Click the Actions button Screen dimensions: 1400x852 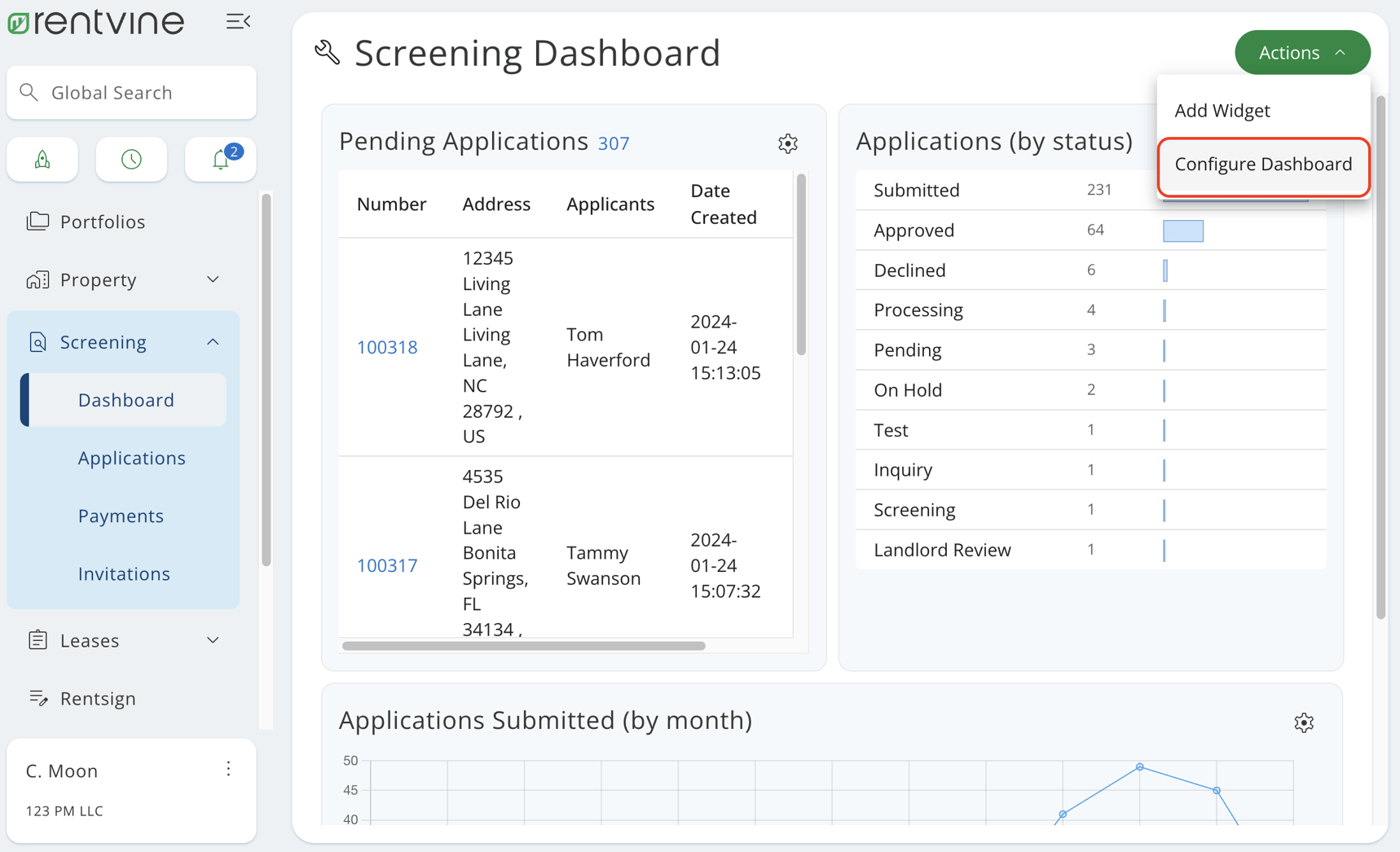click(1301, 52)
